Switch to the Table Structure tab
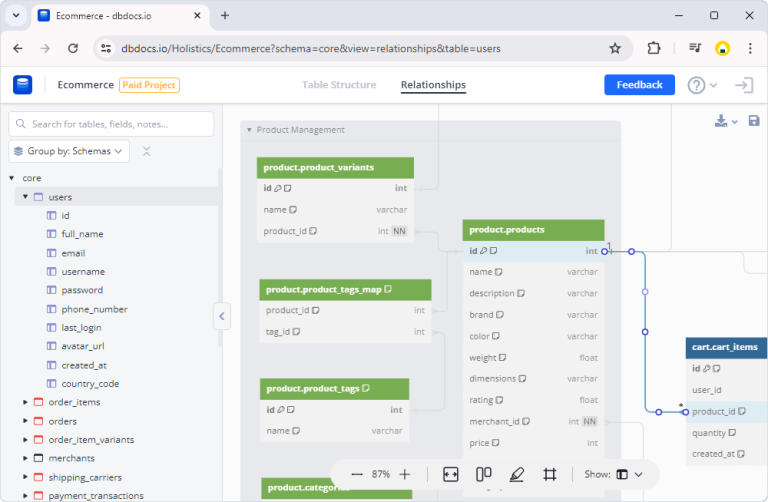Screen dimensions: 768x502 pos(339,85)
